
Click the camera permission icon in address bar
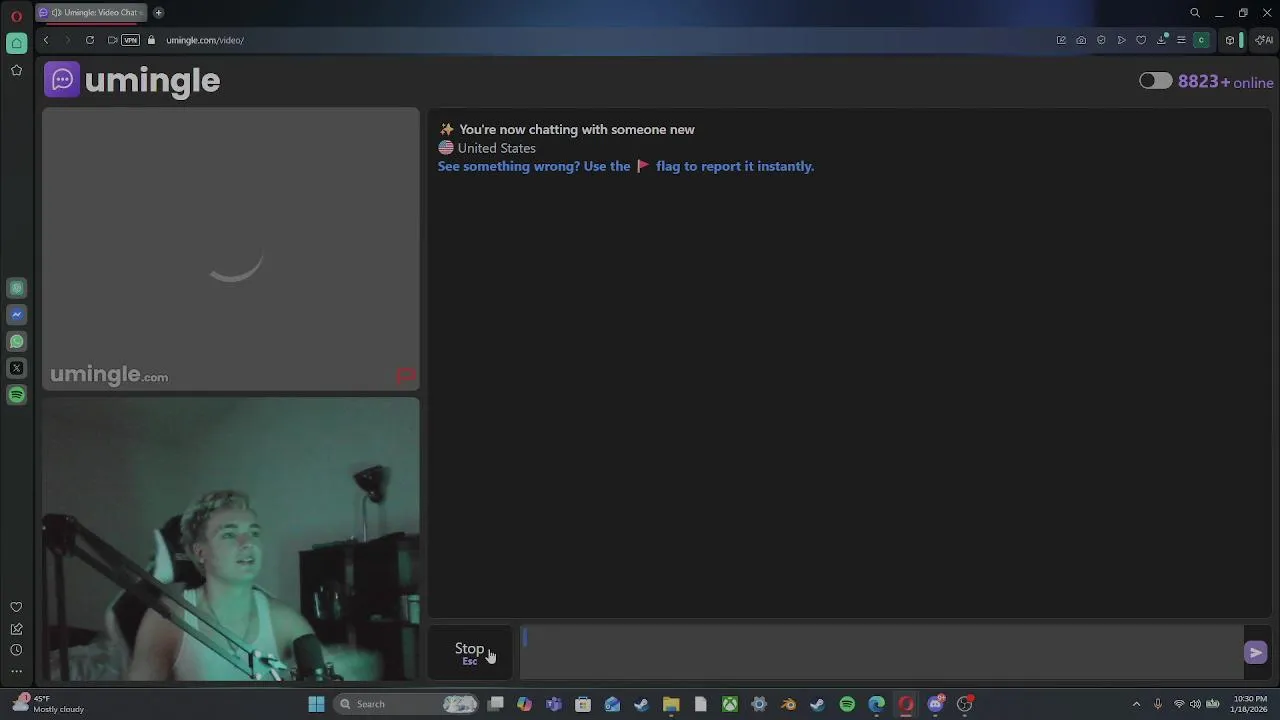click(112, 40)
